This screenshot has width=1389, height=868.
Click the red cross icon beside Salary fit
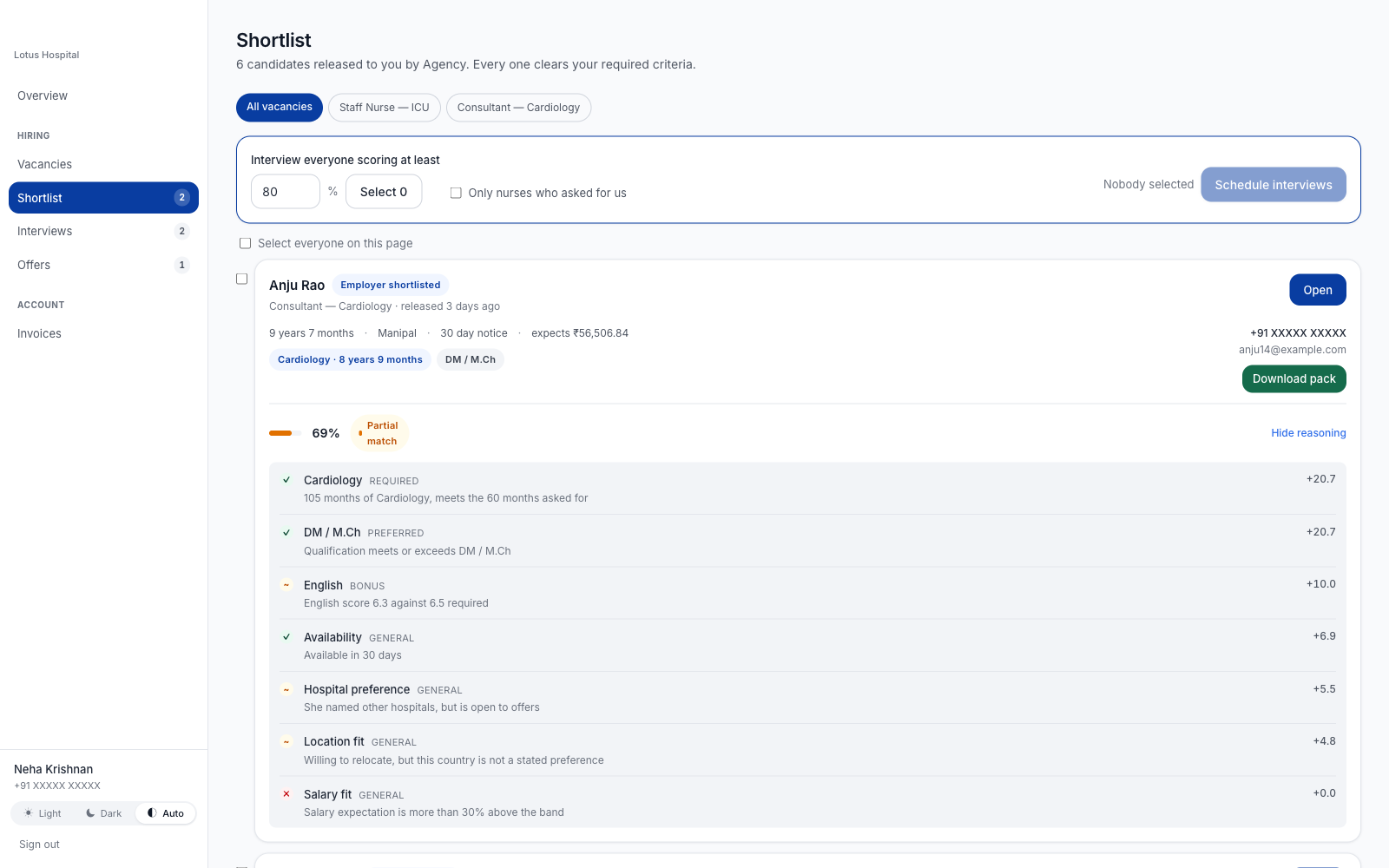click(x=286, y=794)
